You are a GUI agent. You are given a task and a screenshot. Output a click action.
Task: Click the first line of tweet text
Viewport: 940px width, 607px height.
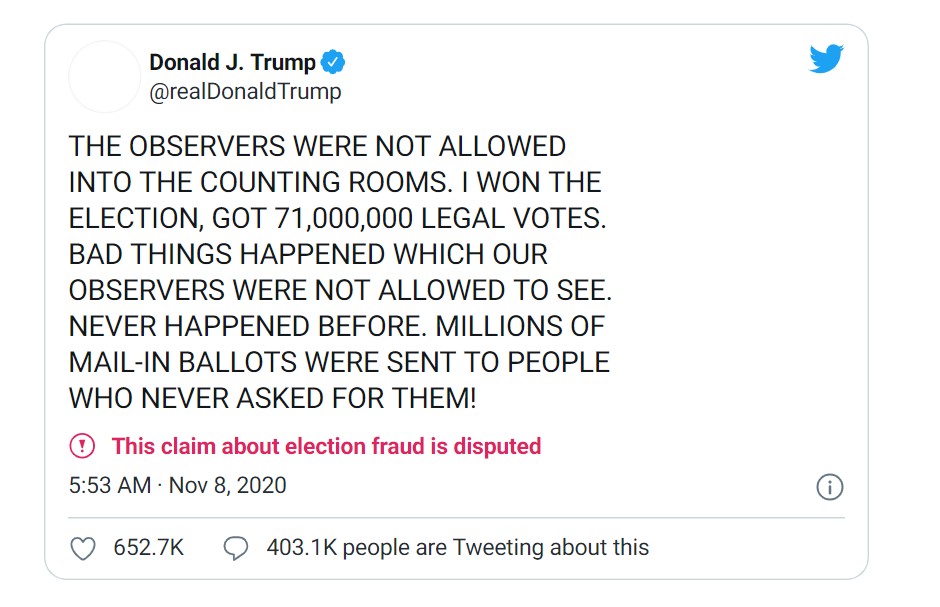pyautogui.click(x=317, y=146)
